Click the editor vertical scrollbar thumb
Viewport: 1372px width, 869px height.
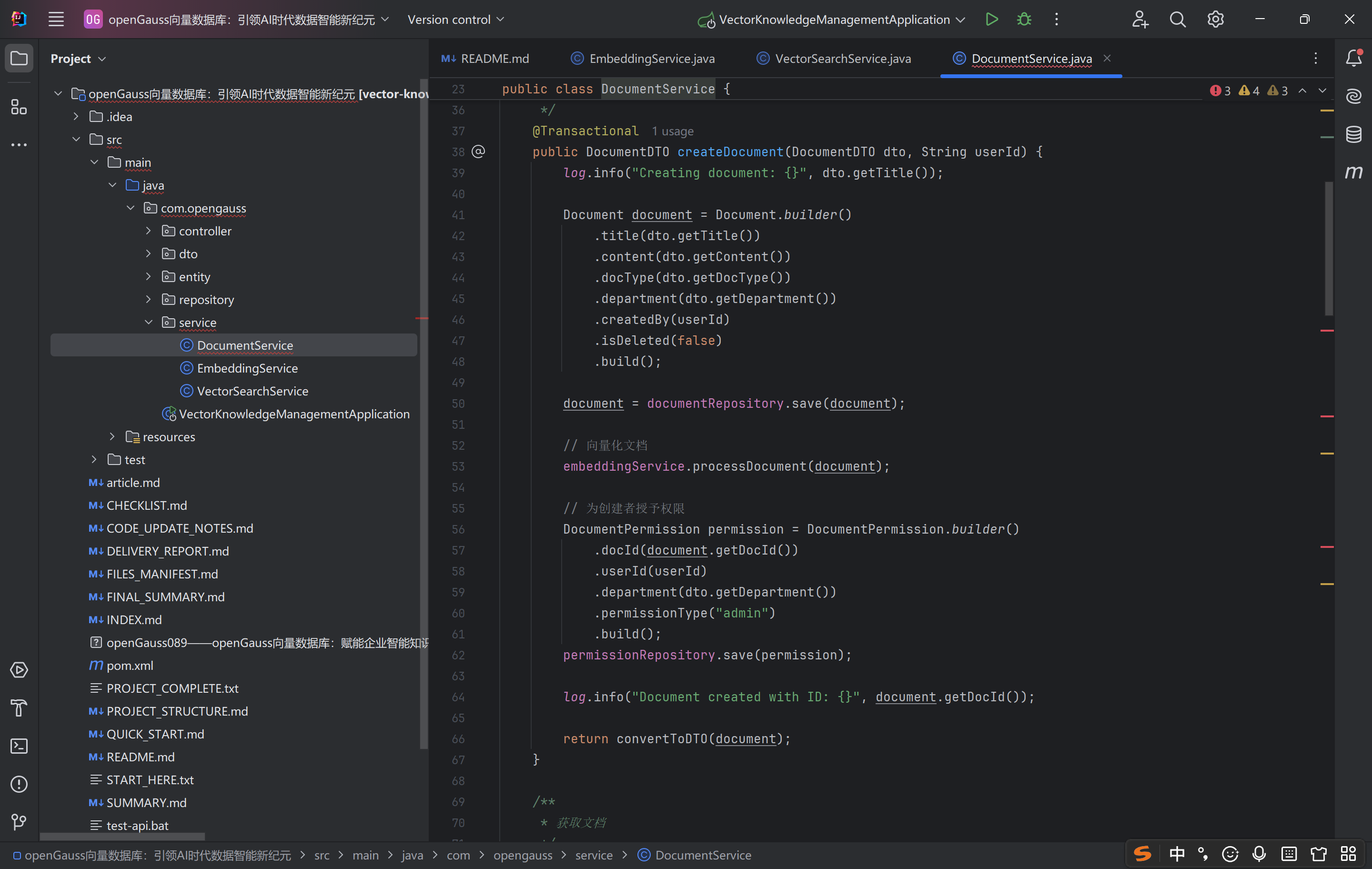(x=1329, y=248)
